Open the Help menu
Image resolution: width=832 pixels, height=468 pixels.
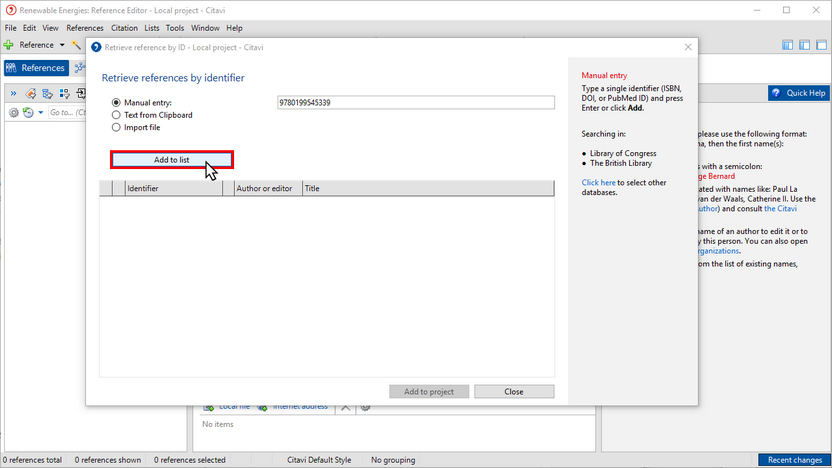234,28
